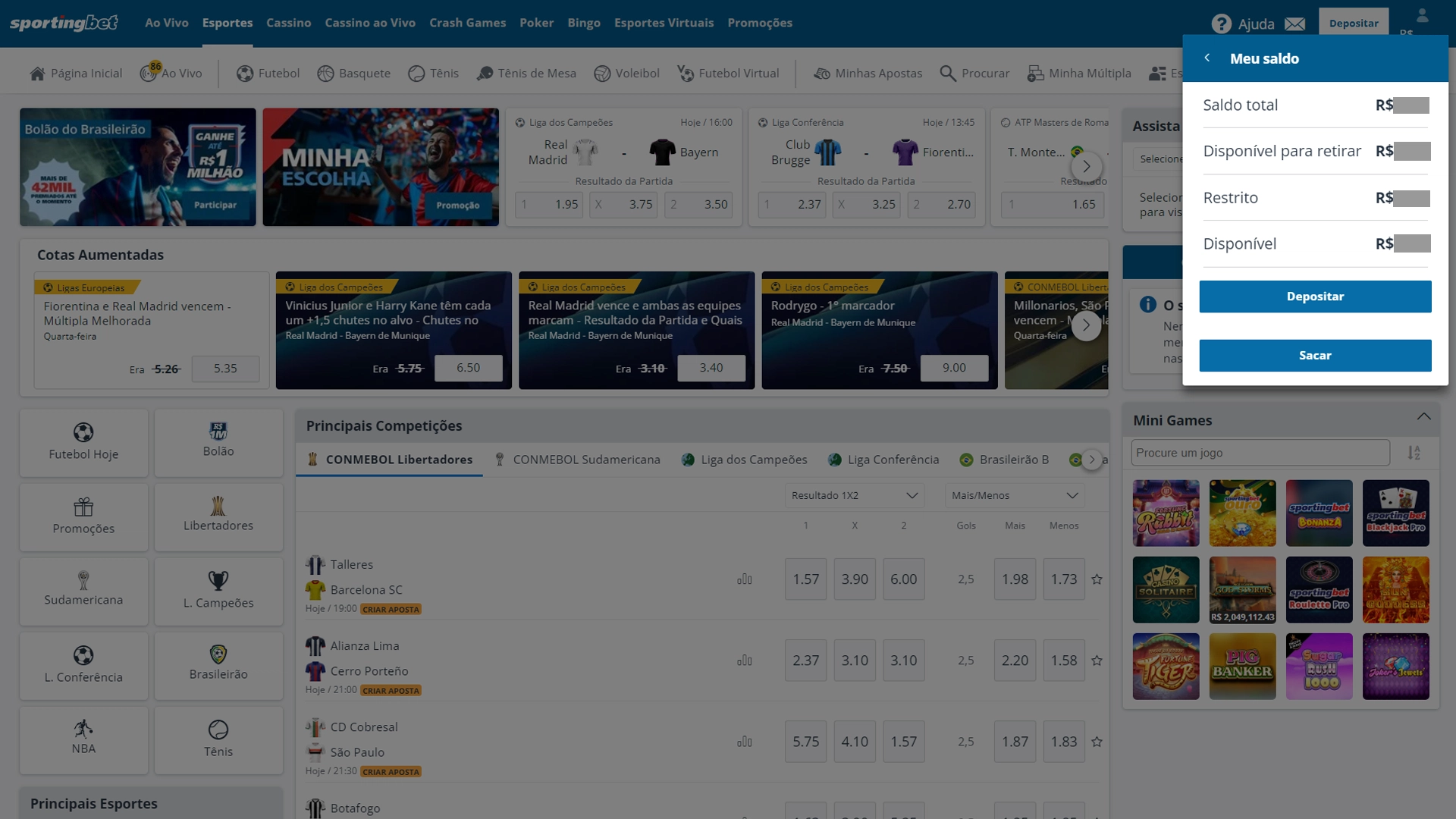Open the Resultado 1X2 dropdown
Viewport: 1456px width, 819px height.
(x=855, y=495)
